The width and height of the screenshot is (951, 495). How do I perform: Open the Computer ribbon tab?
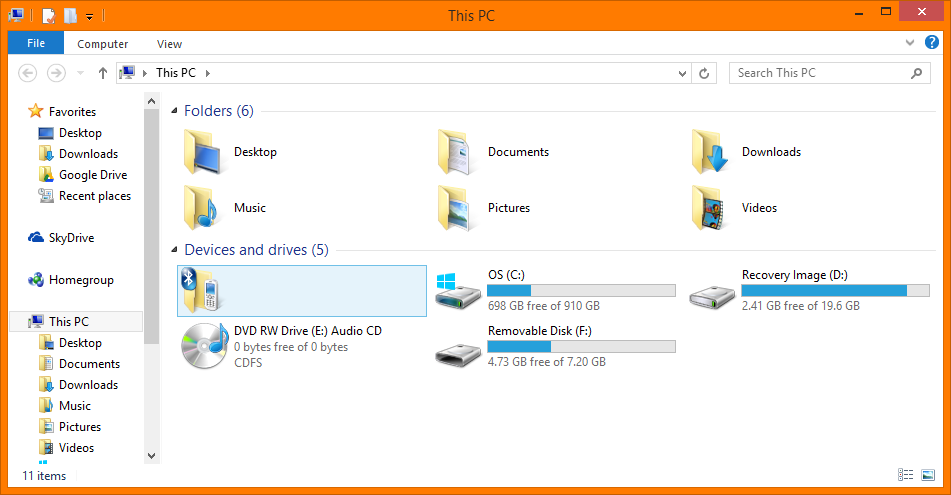pyautogui.click(x=103, y=44)
